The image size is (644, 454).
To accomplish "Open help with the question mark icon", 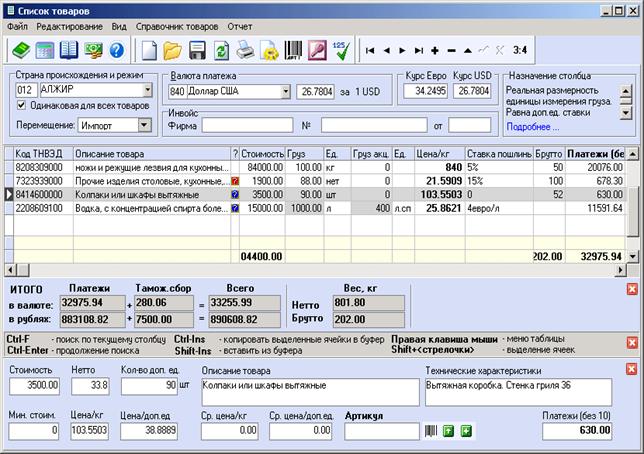I will pyautogui.click(x=117, y=51).
